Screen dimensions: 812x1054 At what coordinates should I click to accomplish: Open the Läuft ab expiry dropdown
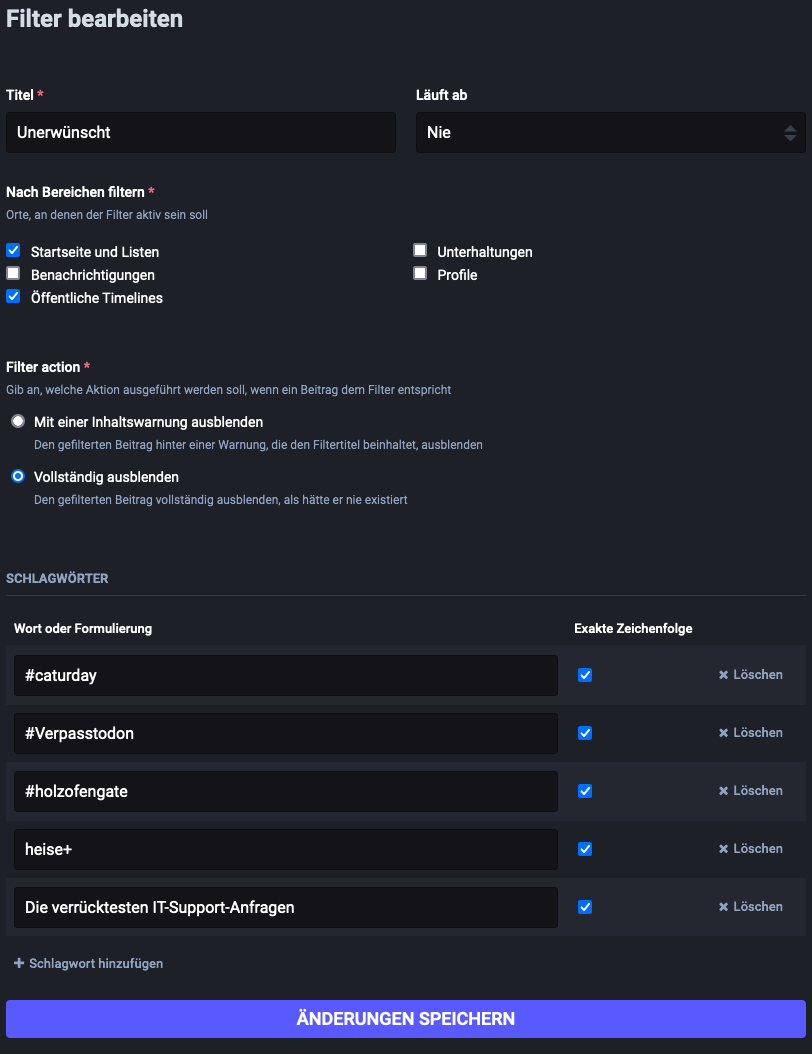pos(610,132)
